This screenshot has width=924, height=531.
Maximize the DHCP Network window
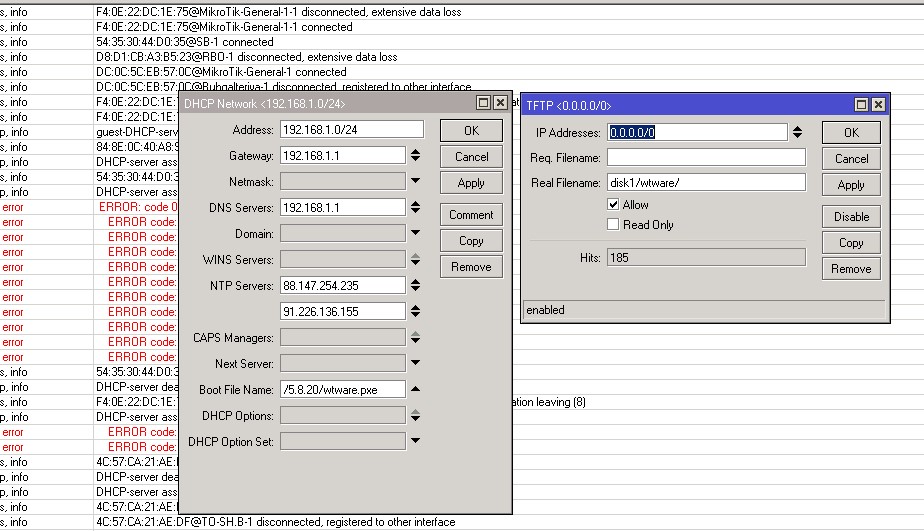(x=484, y=103)
